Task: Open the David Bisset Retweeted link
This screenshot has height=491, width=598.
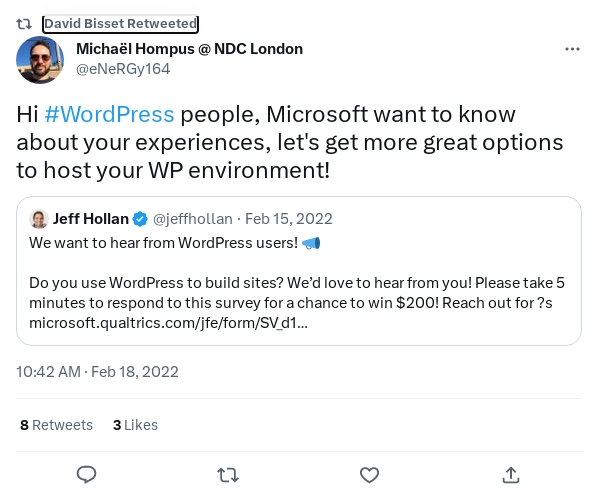Action: [x=121, y=24]
